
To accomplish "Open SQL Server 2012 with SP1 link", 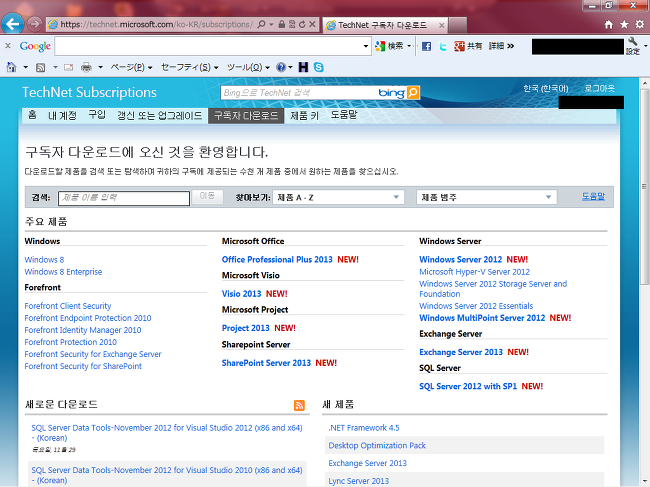I will click(x=468, y=386).
